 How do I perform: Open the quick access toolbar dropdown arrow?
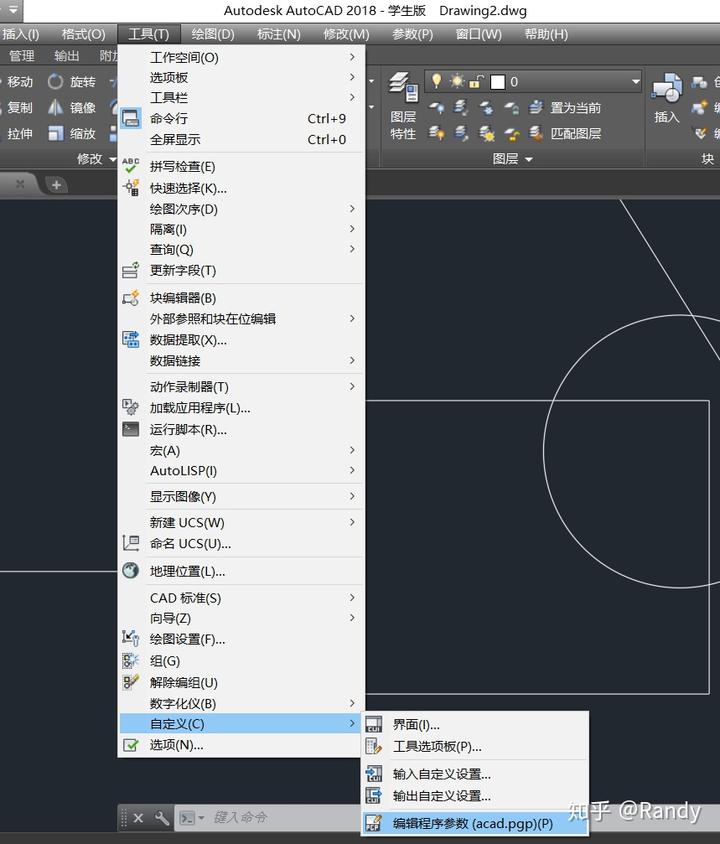[12, 9]
